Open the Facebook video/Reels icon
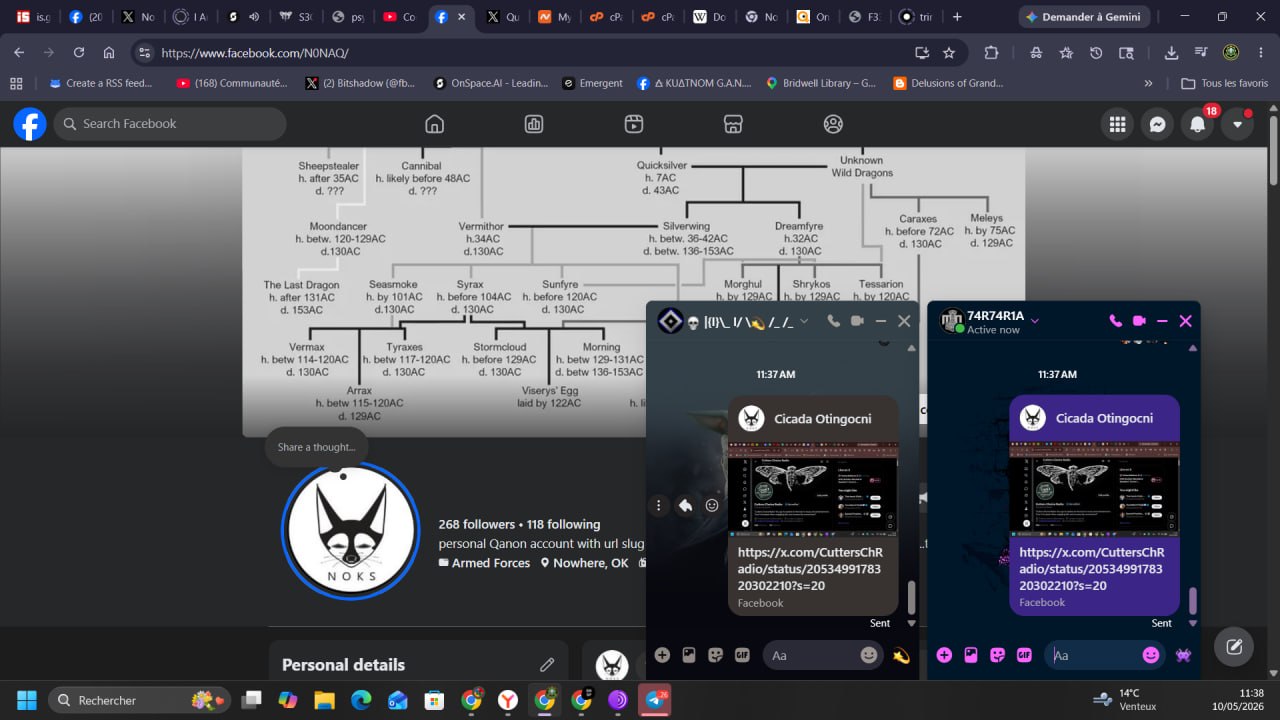The width and height of the screenshot is (1280, 720). (633, 124)
